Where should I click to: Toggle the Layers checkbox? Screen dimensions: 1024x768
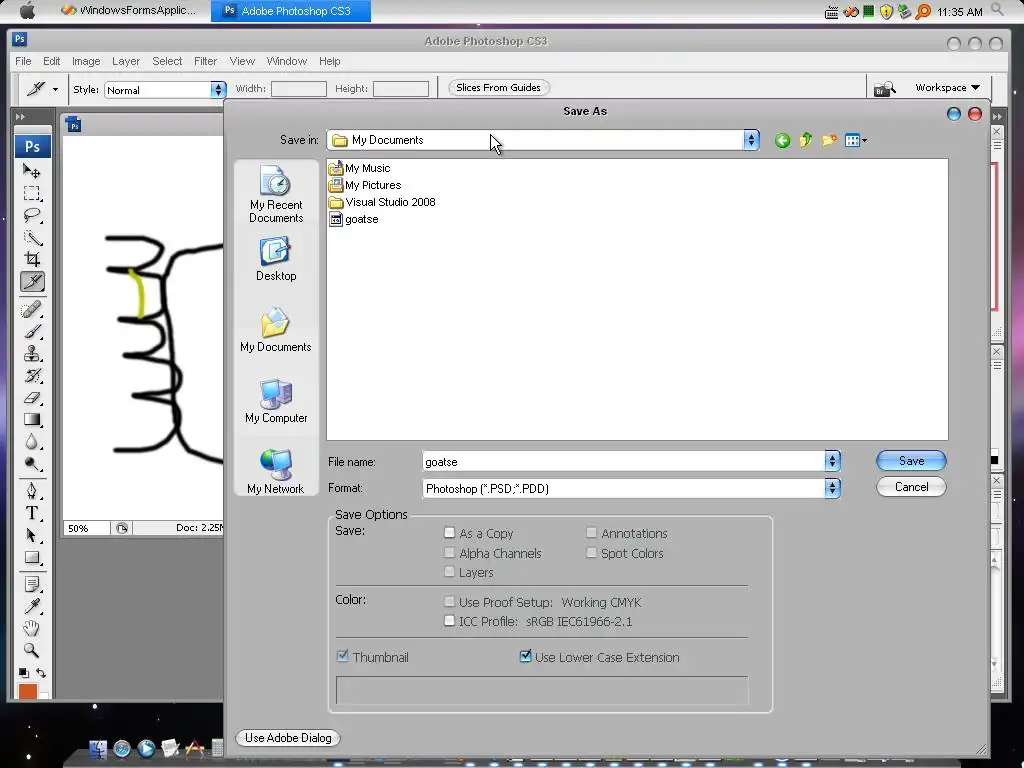(x=449, y=572)
